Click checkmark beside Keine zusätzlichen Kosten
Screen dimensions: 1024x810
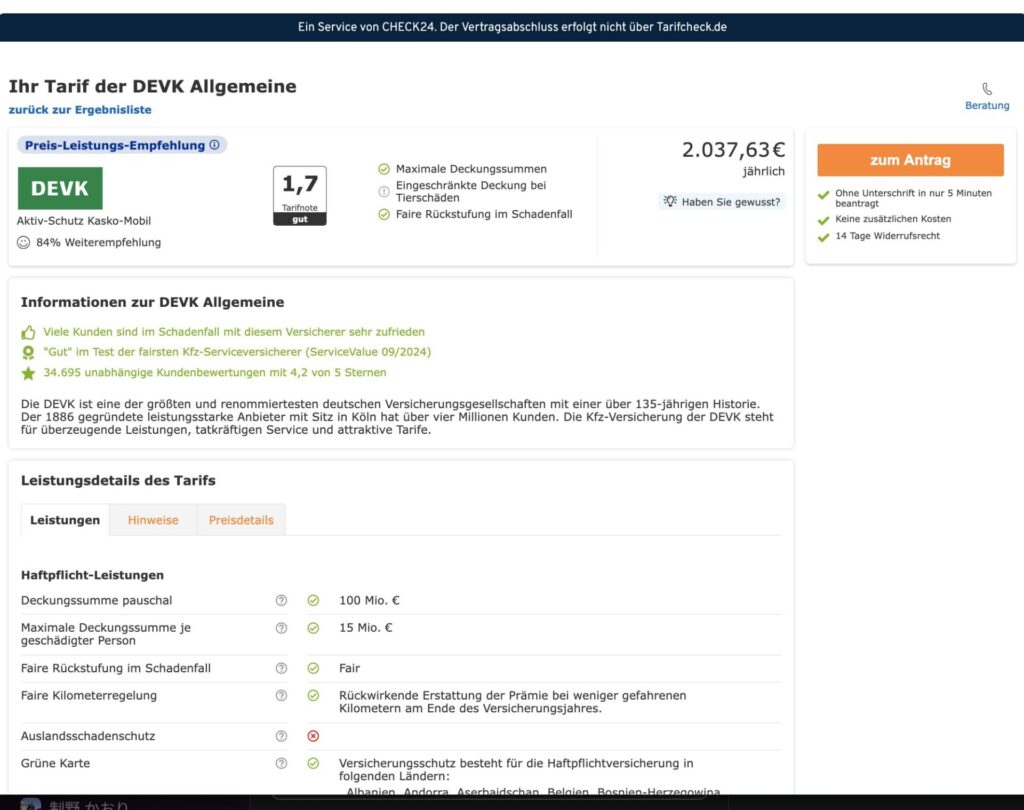824,220
